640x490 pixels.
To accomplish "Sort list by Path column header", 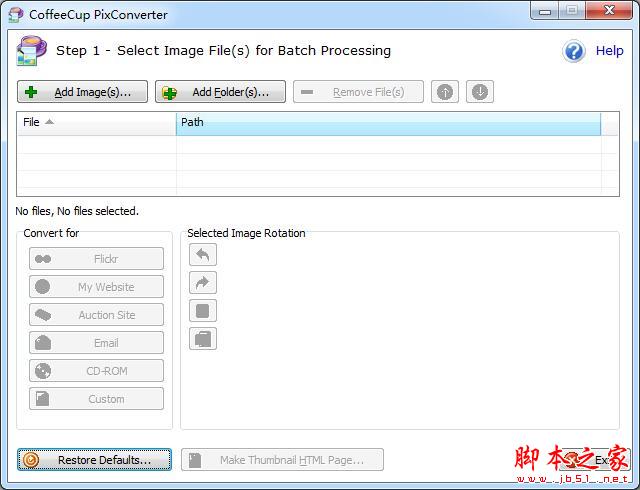I will click(x=388, y=122).
